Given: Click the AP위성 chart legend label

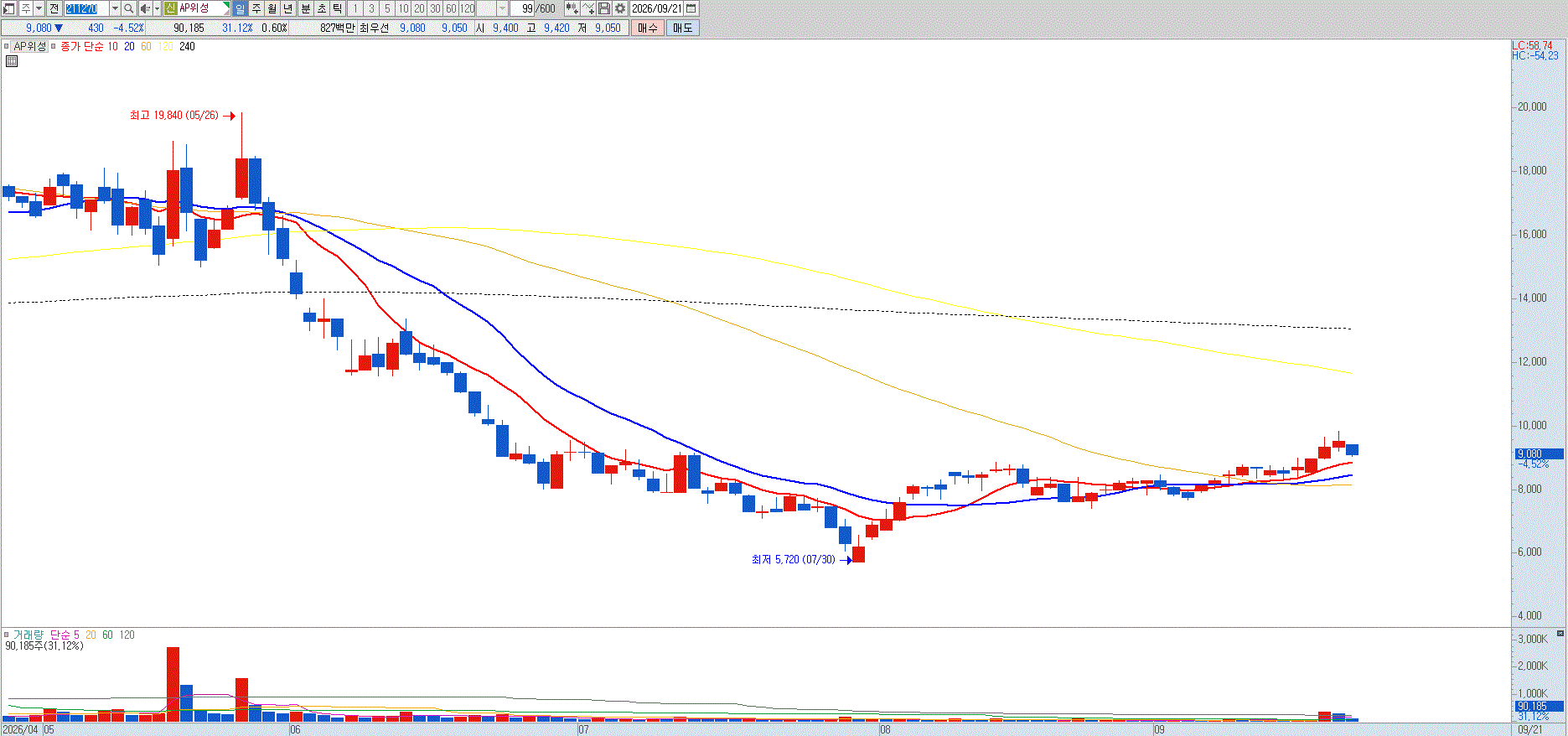Looking at the screenshot, I should [x=29, y=47].
